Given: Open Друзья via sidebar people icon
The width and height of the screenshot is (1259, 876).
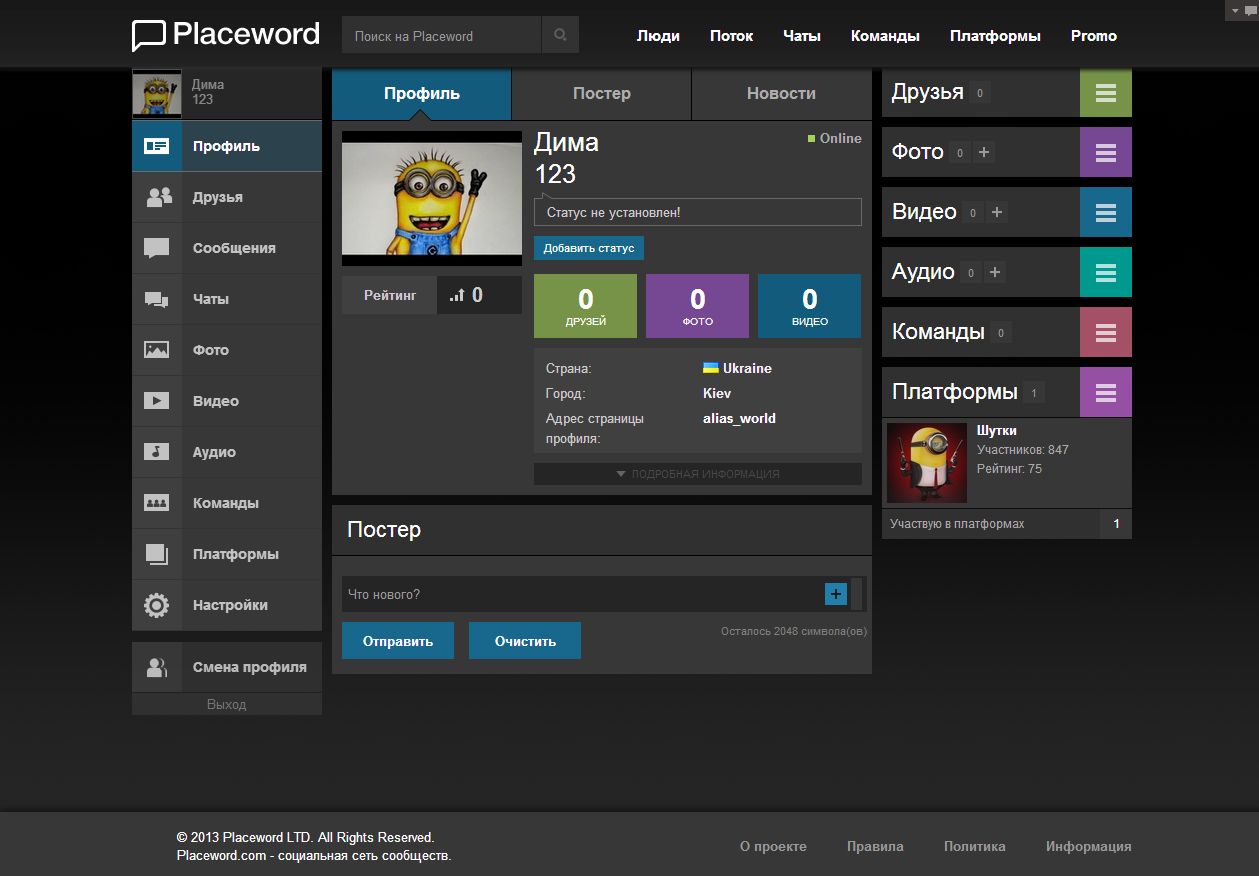Looking at the screenshot, I should (157, 197).
